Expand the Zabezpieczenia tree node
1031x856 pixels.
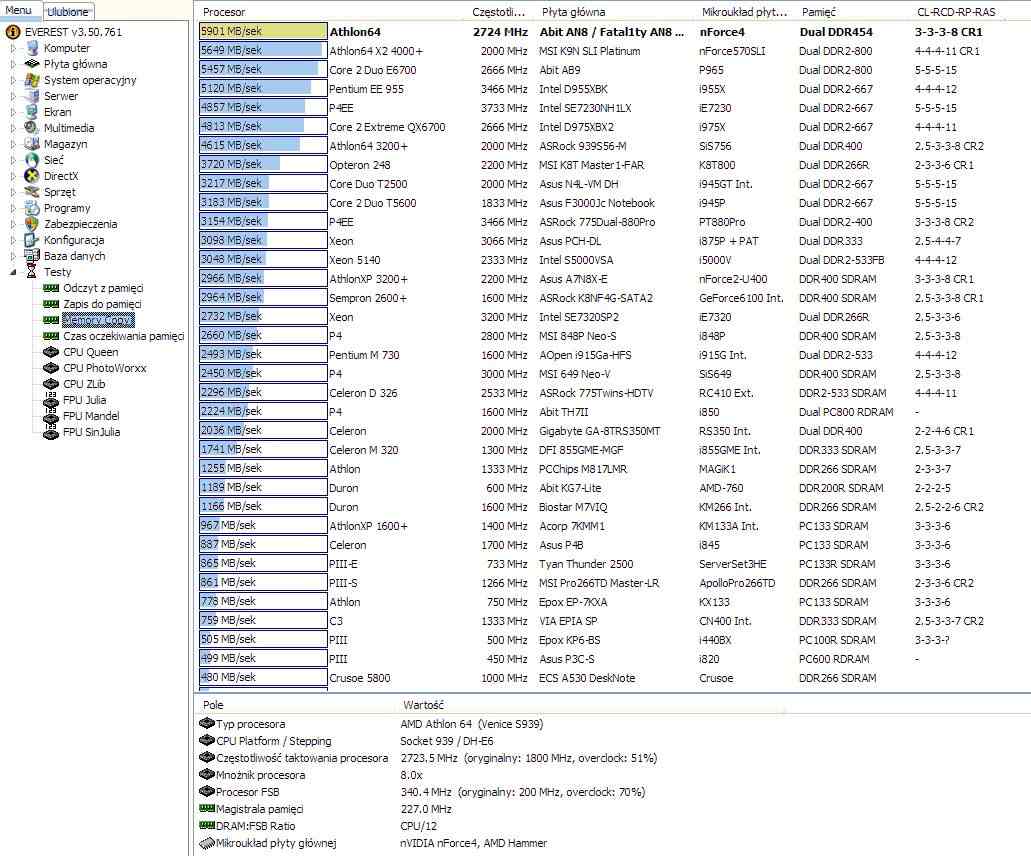(x=13, y=224)
